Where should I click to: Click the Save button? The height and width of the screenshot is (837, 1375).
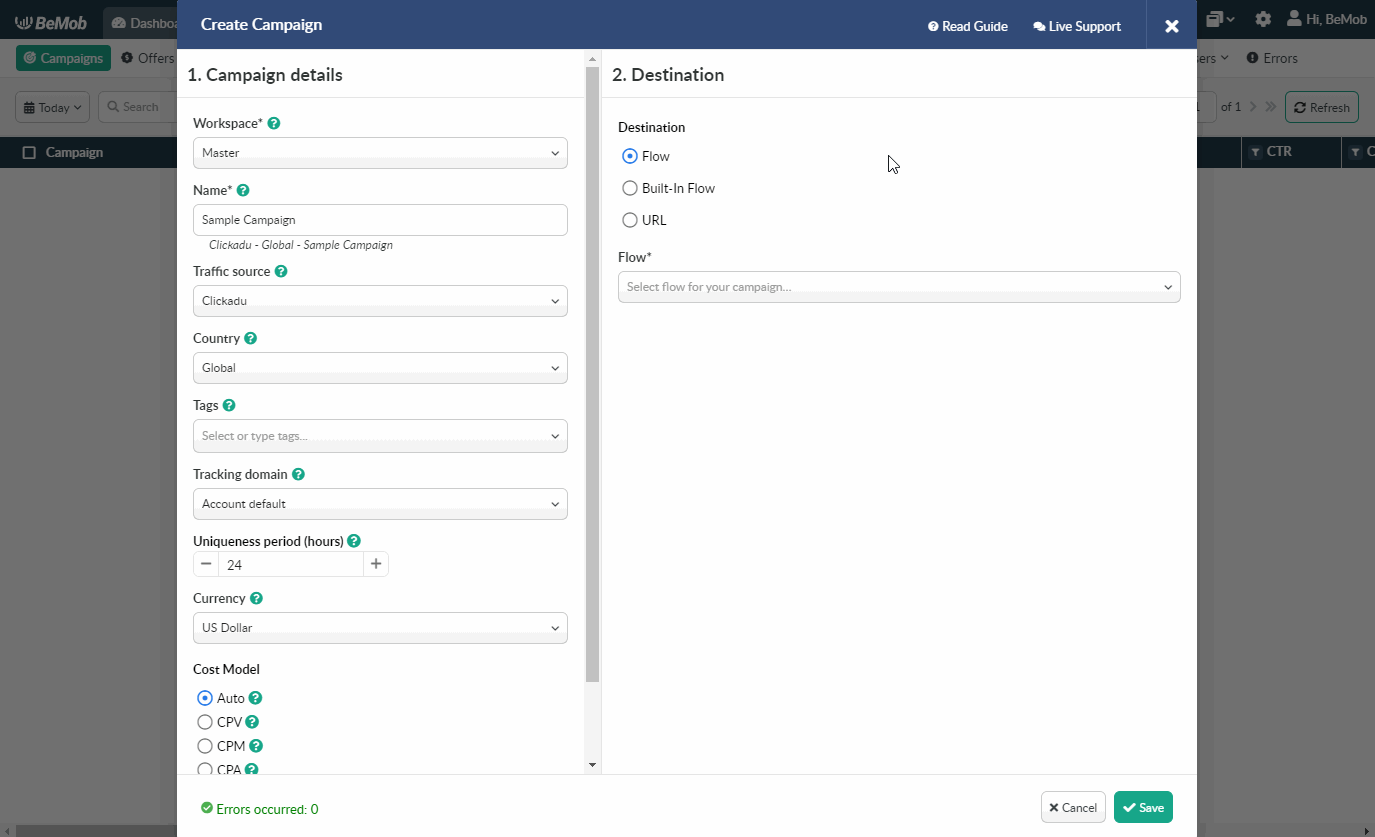[x=1143, y=807]
